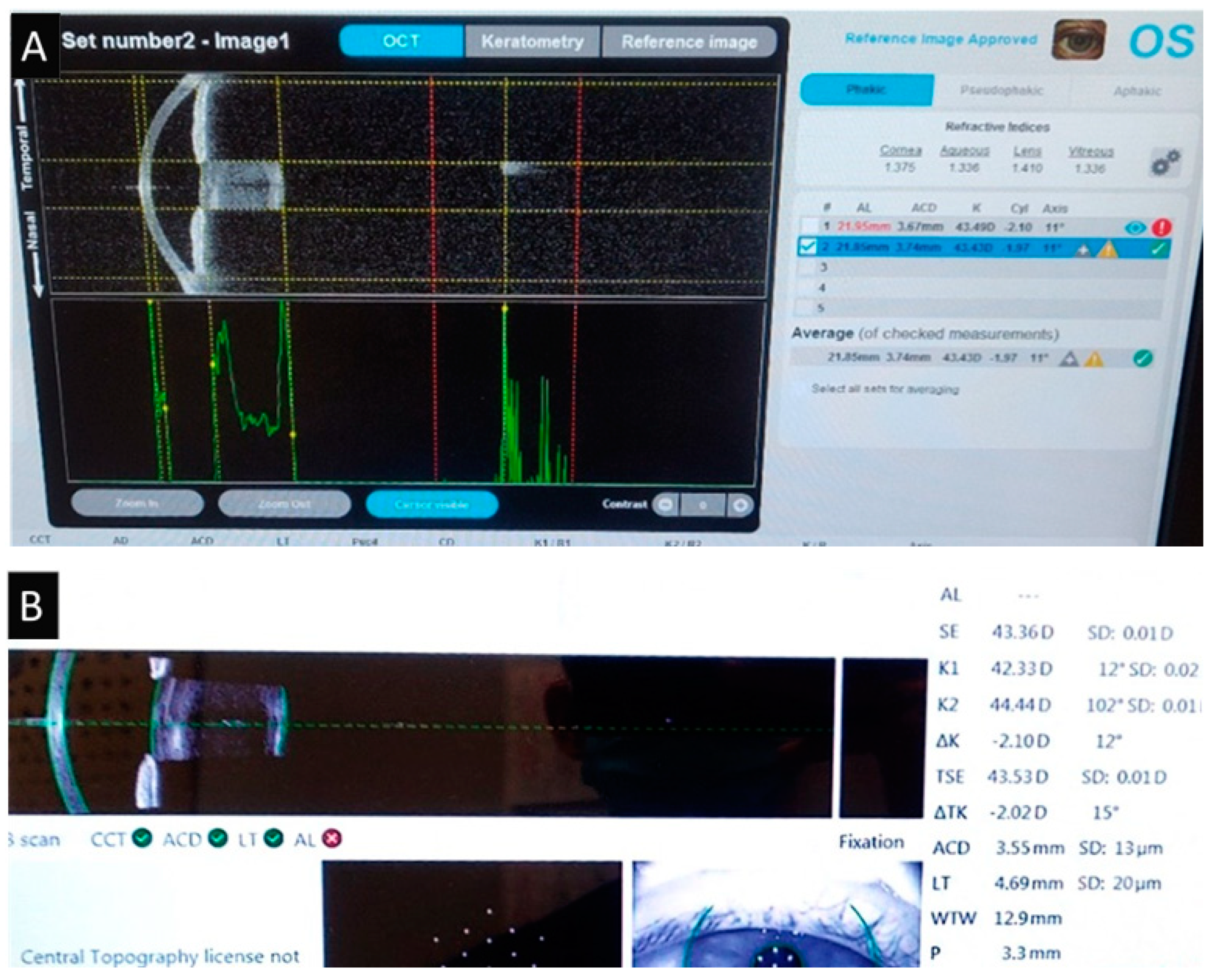This screenshot has height=980, width=1216.
Task: Click the green CCT status check icon
Action: point(143,838)
